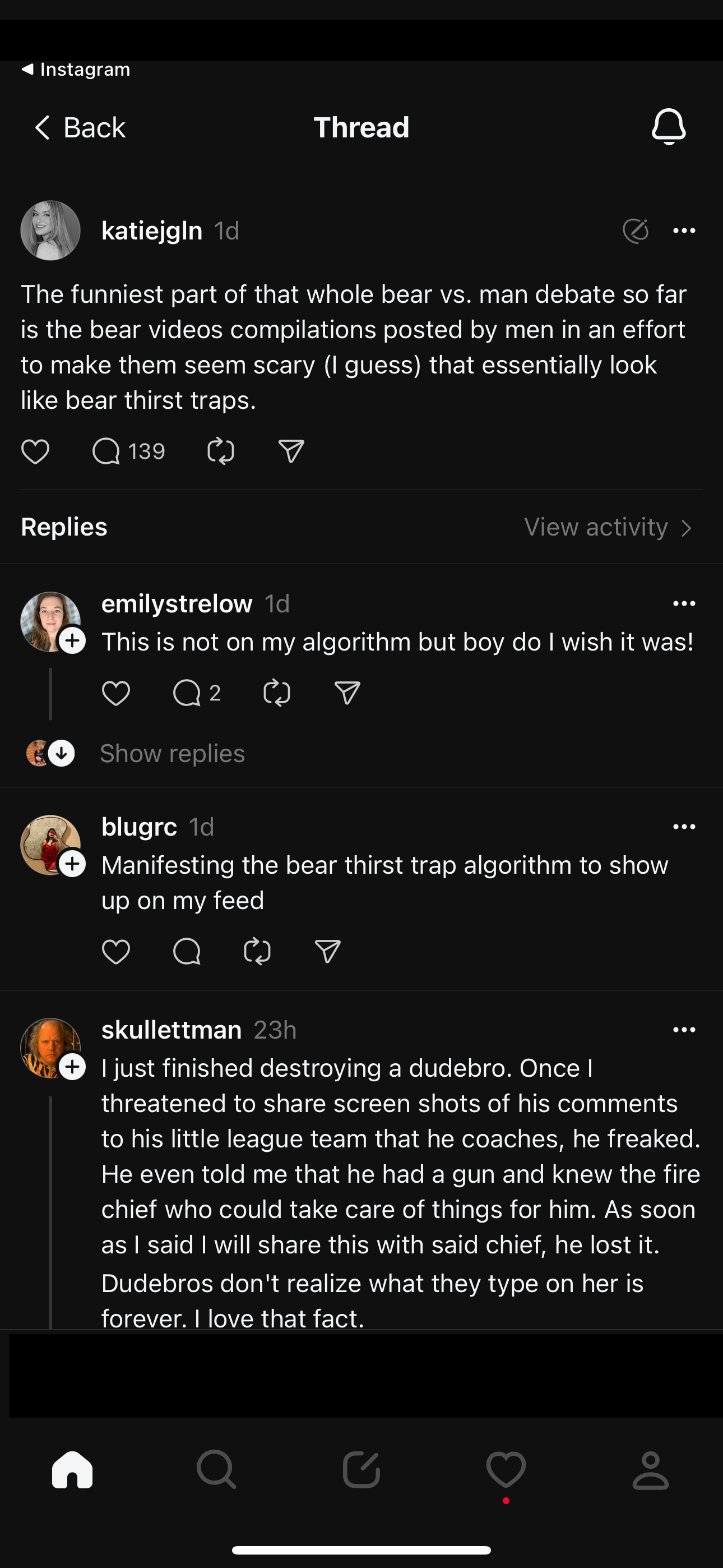Like emilystrelow's reply
723x1568 pixels.
pyautogui.click(x=115, y=693)
